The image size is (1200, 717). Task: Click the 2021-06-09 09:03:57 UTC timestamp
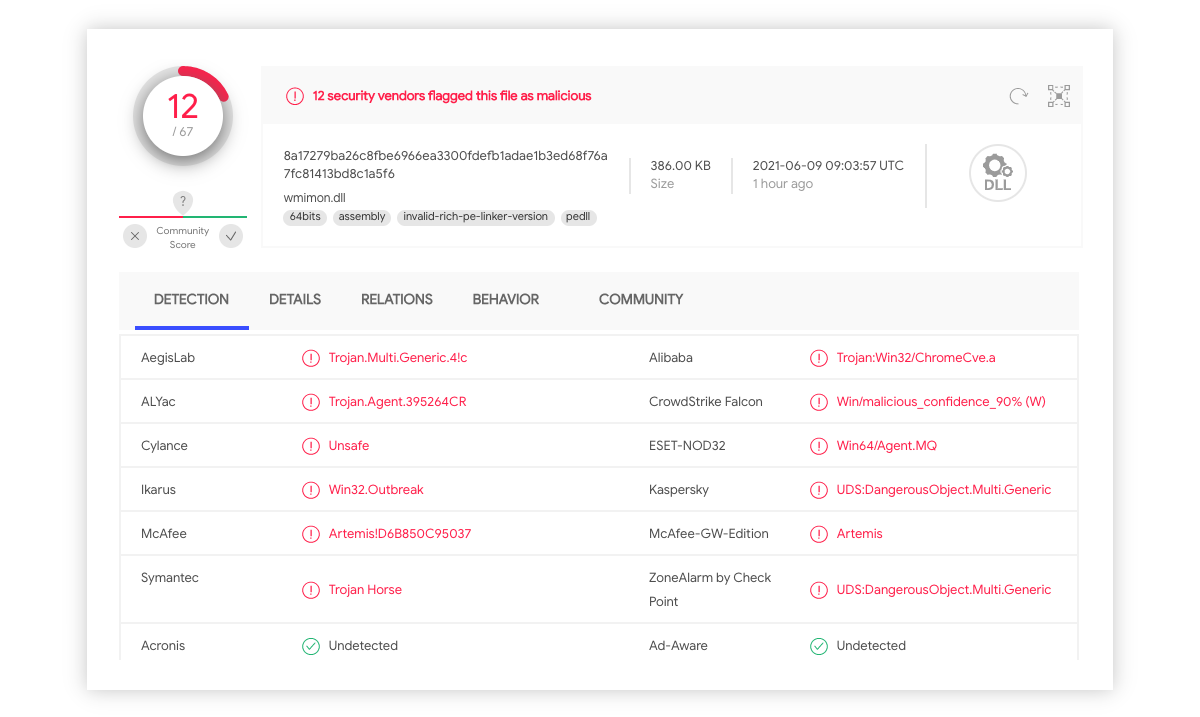tap(828, 165)
